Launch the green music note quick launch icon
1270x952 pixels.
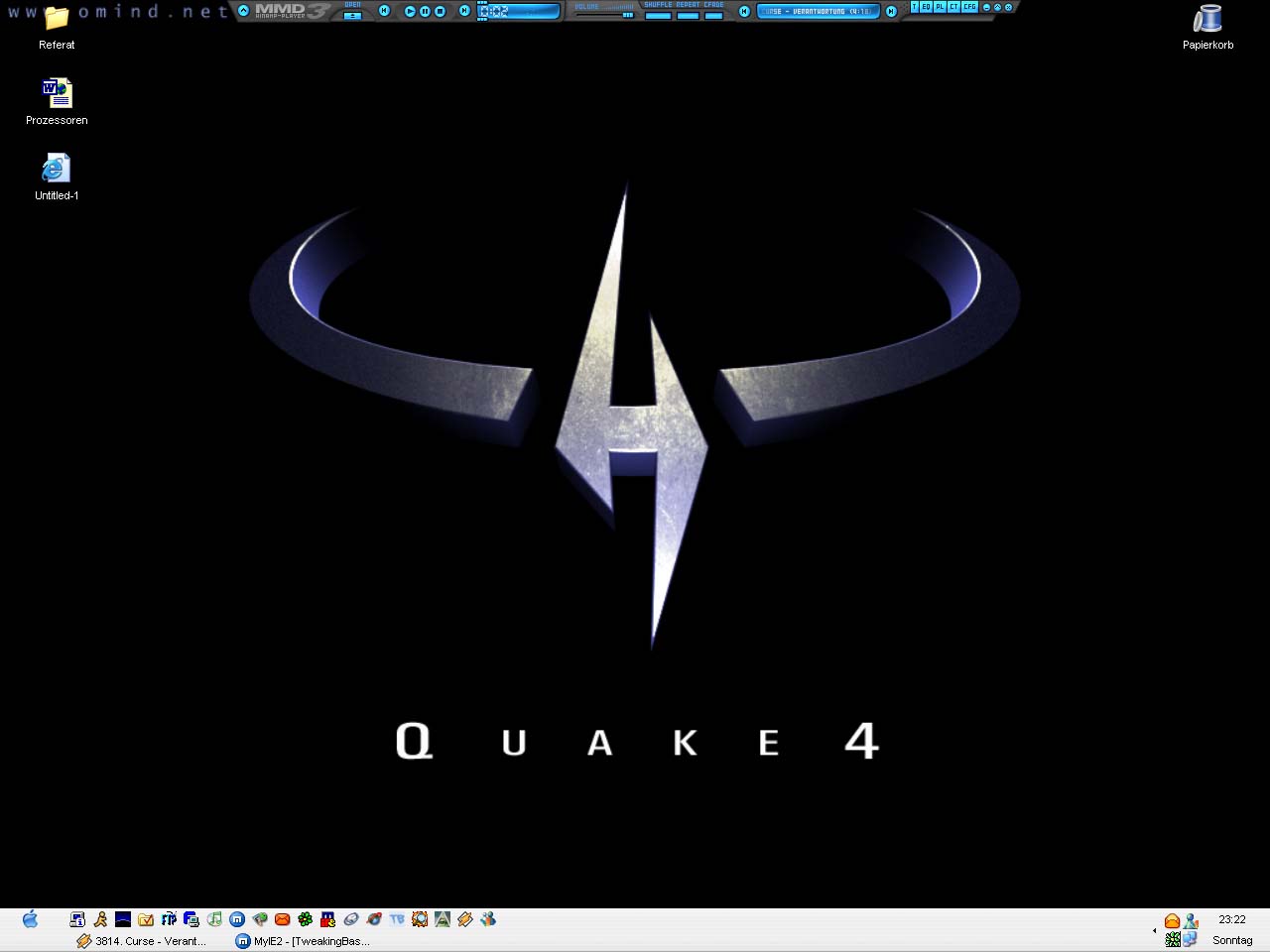tap(214, 919)
